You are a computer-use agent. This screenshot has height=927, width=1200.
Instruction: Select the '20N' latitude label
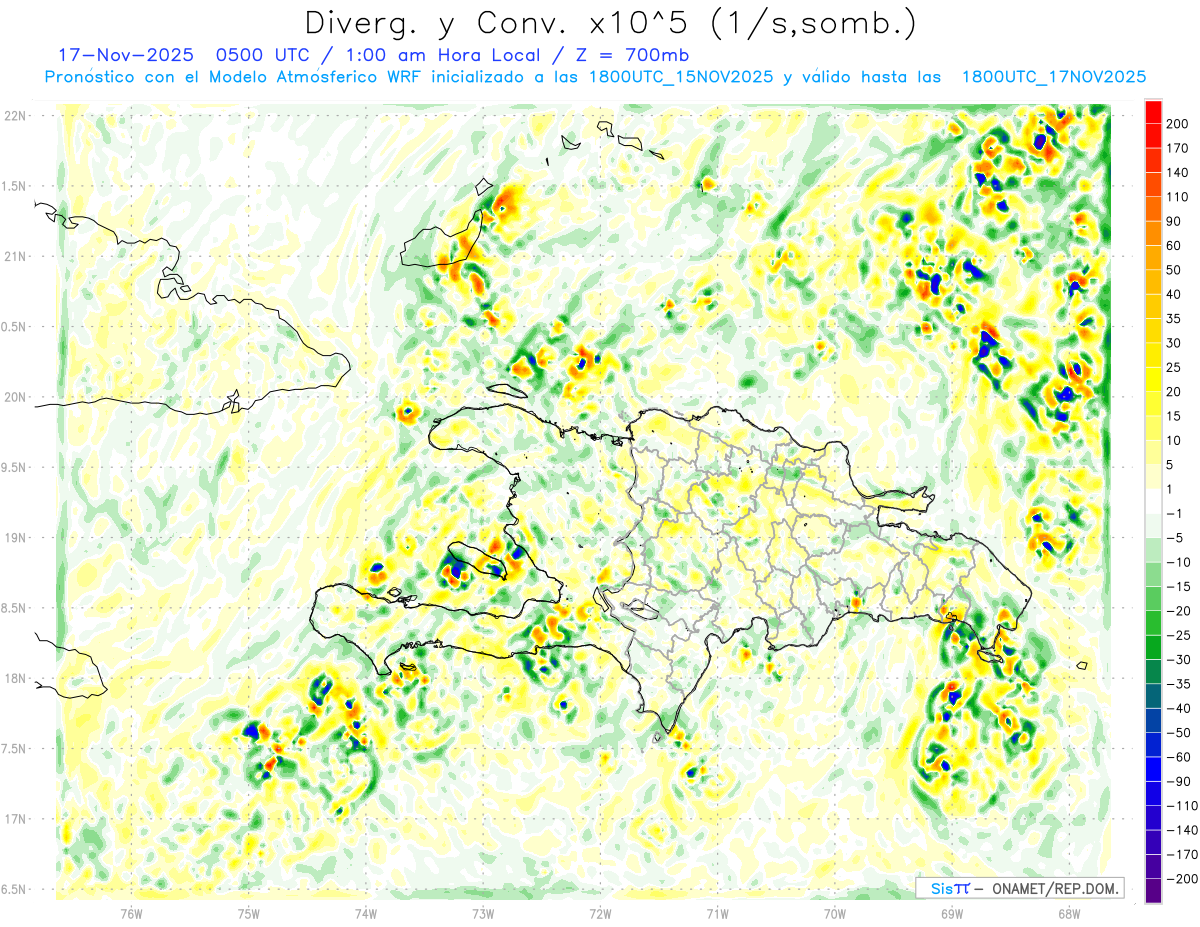15,397
